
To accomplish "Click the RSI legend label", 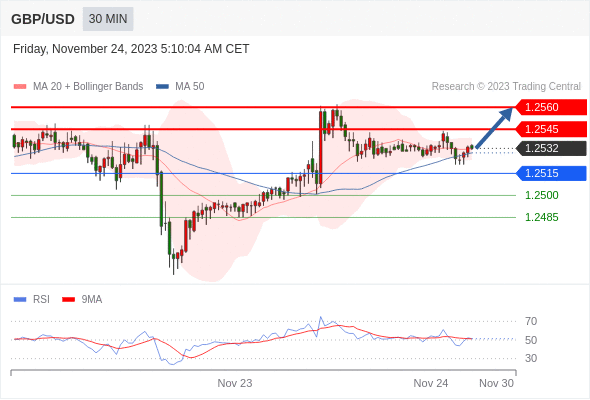I will [x=41, y=300].
